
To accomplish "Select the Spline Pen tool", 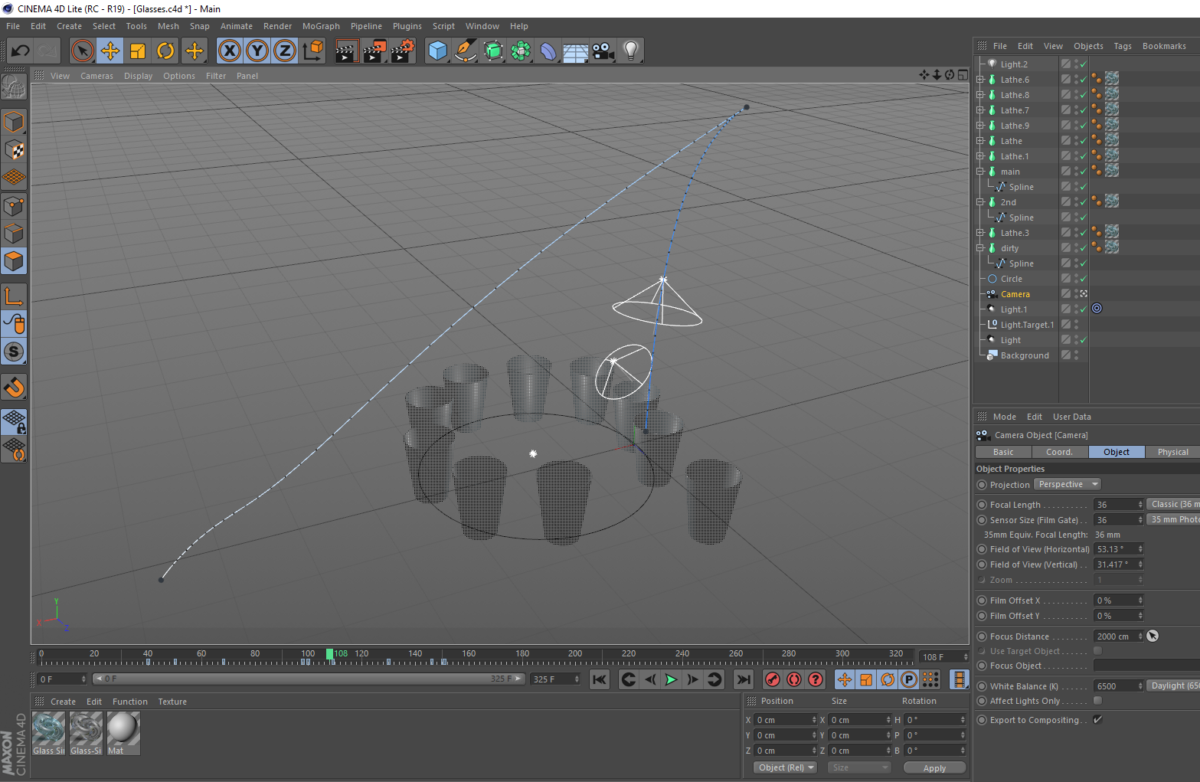I will 465,50.
